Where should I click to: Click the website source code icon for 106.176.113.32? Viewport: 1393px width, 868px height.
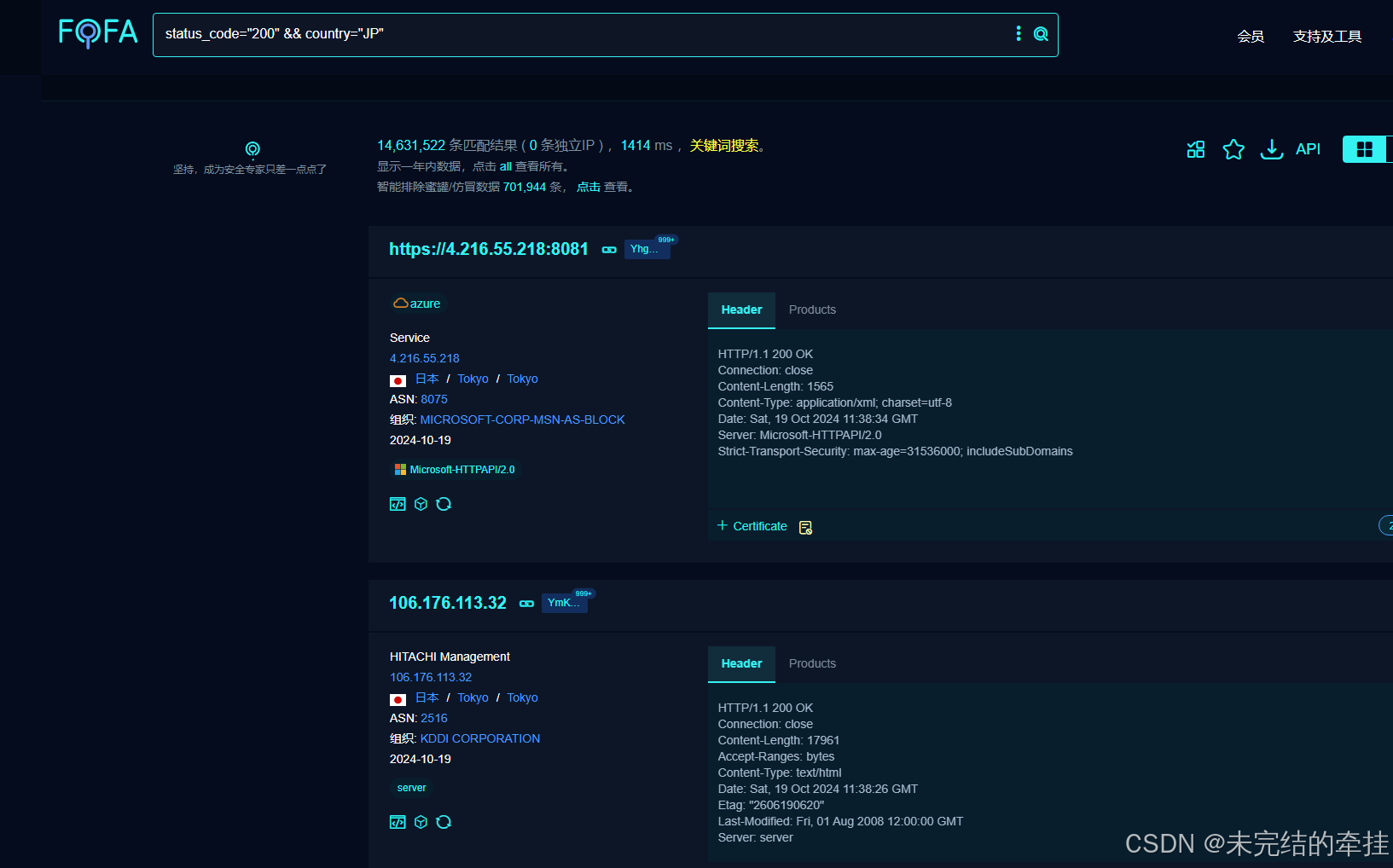click(x=398, y=822)
